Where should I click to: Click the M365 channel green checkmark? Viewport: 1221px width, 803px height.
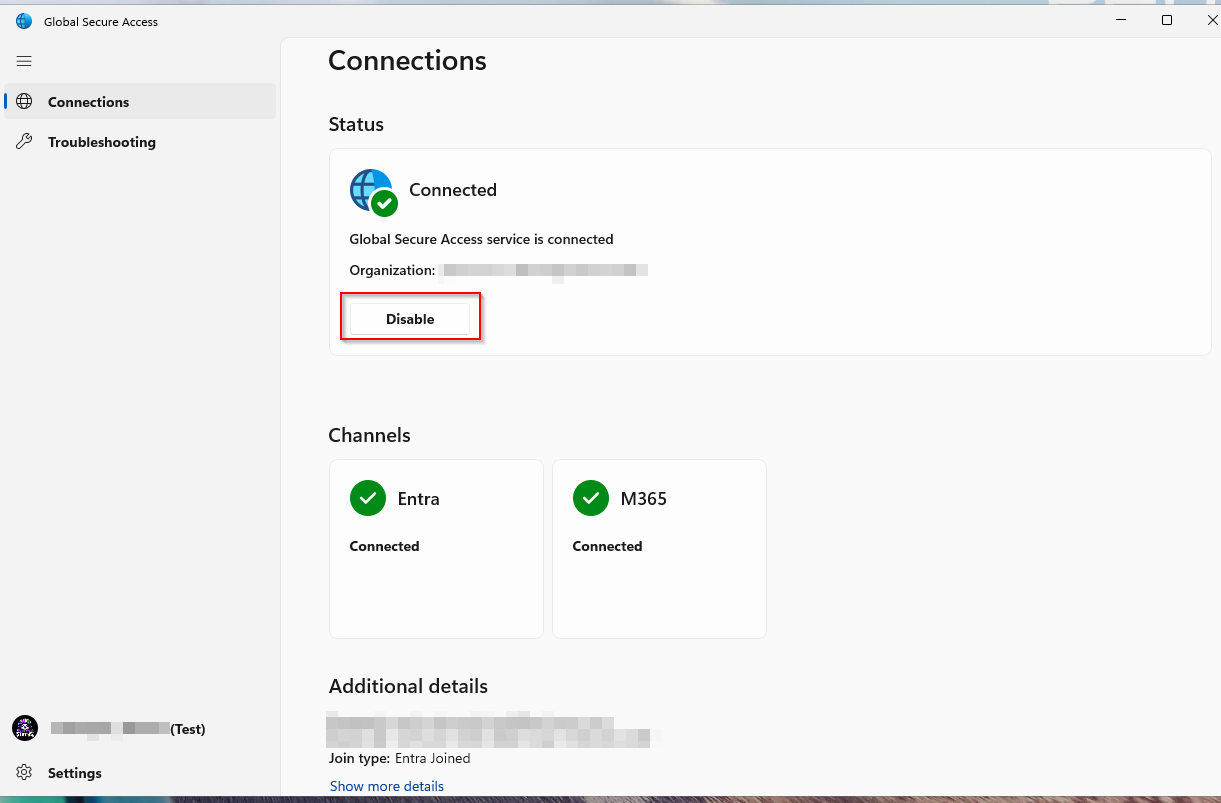click(591, 498)
